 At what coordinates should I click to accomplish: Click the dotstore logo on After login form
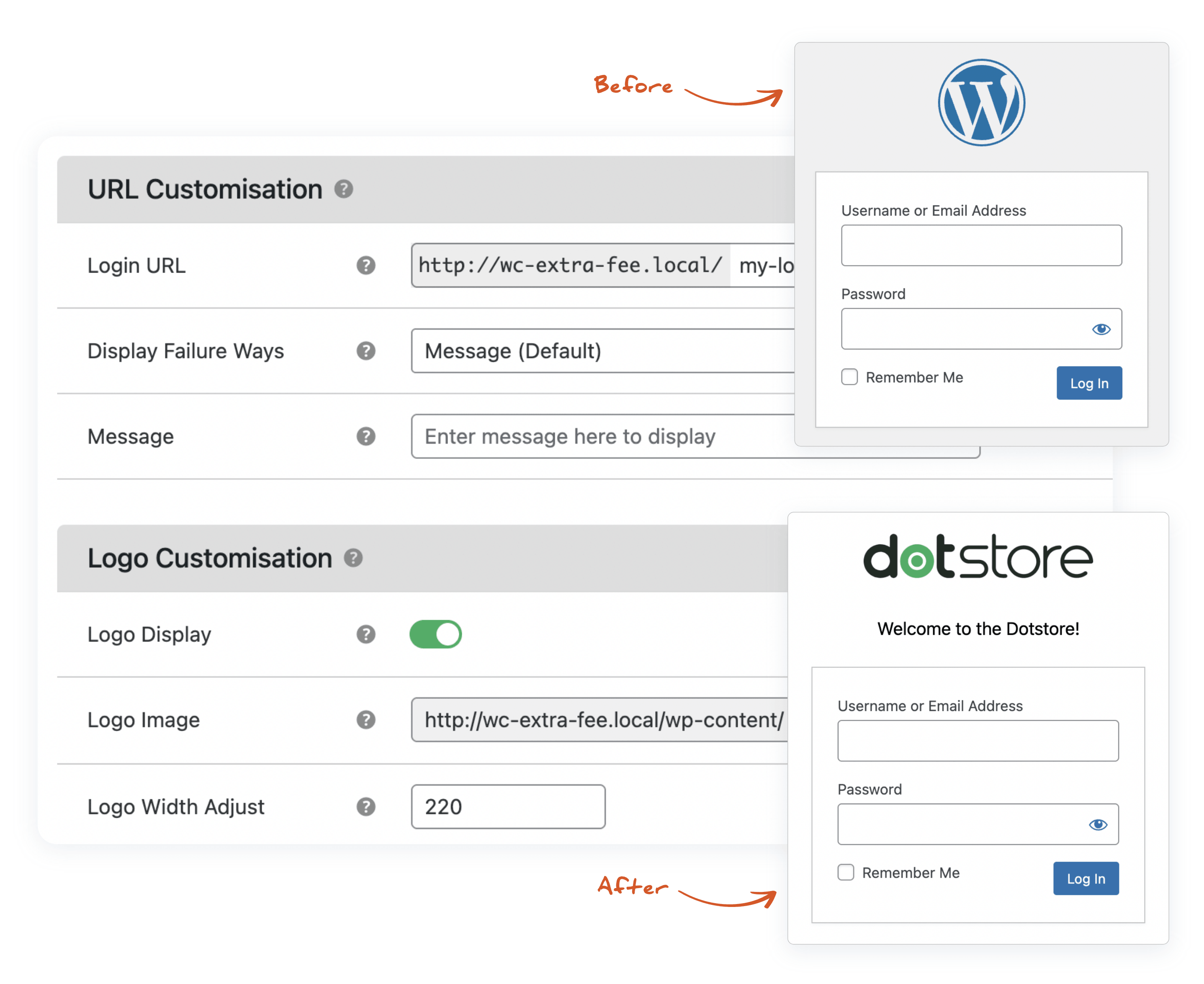[x=978, y=556]
